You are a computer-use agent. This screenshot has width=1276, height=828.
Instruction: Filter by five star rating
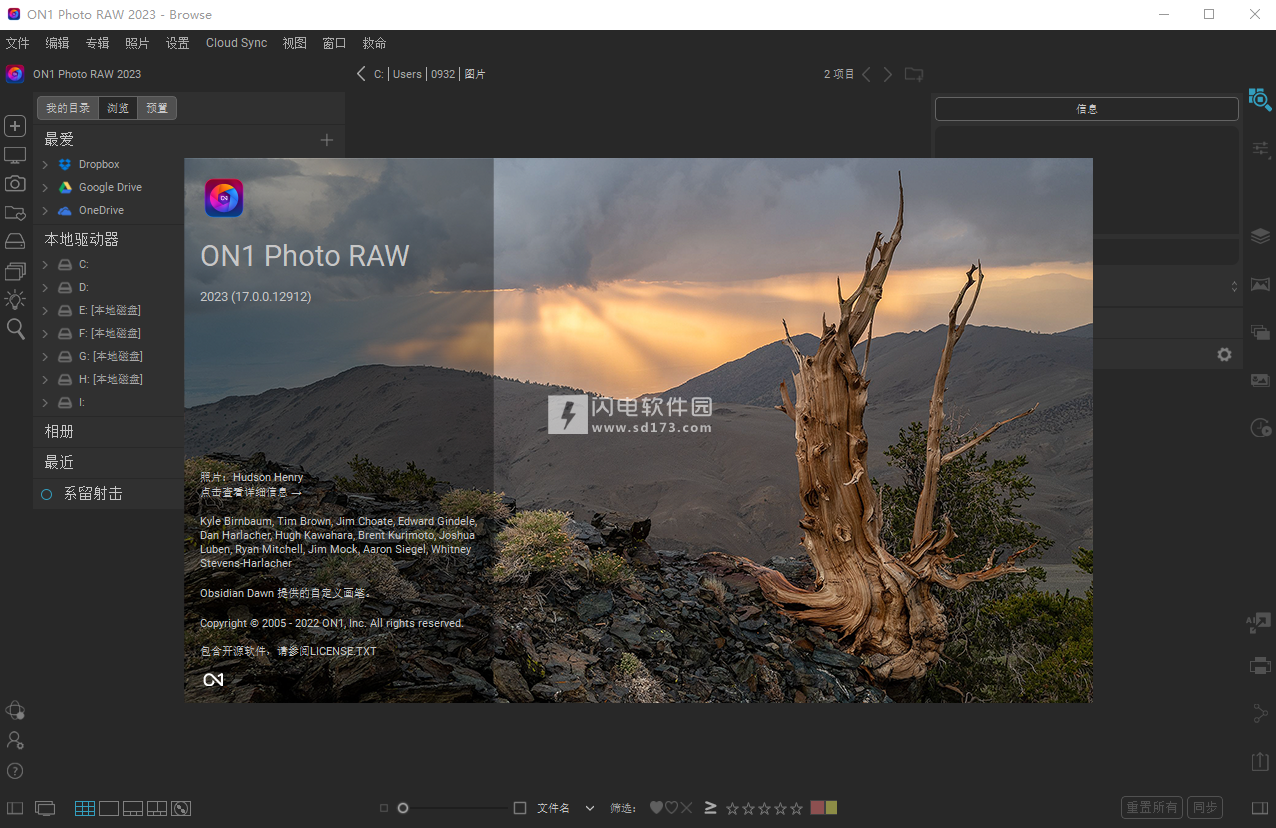[x=797, y=808]
